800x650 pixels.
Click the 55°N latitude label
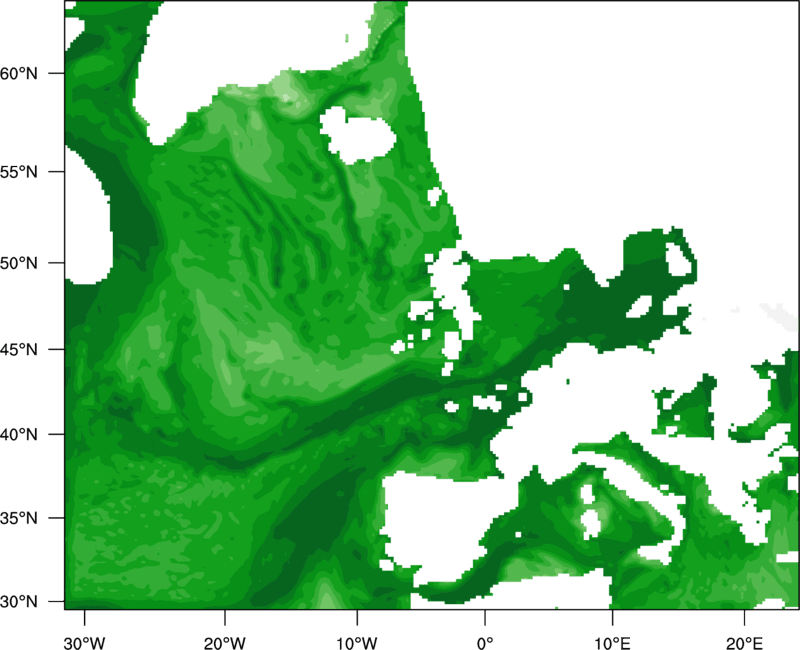pyautogui.click(x=19, y=171)
